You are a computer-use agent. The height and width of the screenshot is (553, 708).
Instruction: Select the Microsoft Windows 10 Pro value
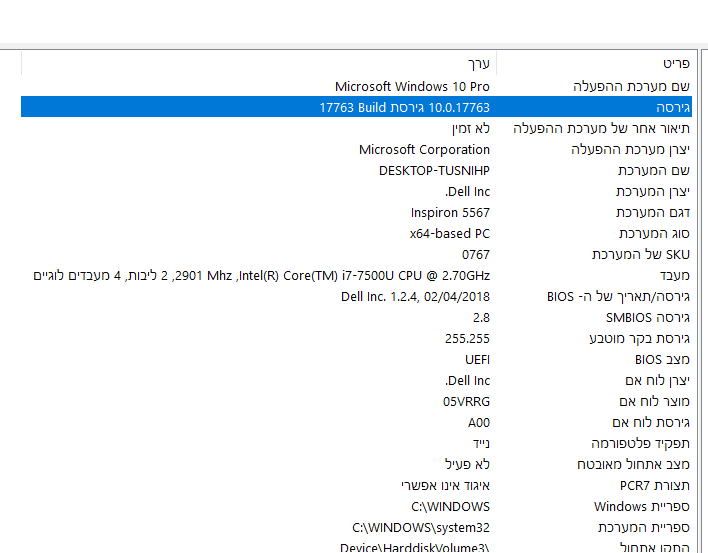[412, 86]
